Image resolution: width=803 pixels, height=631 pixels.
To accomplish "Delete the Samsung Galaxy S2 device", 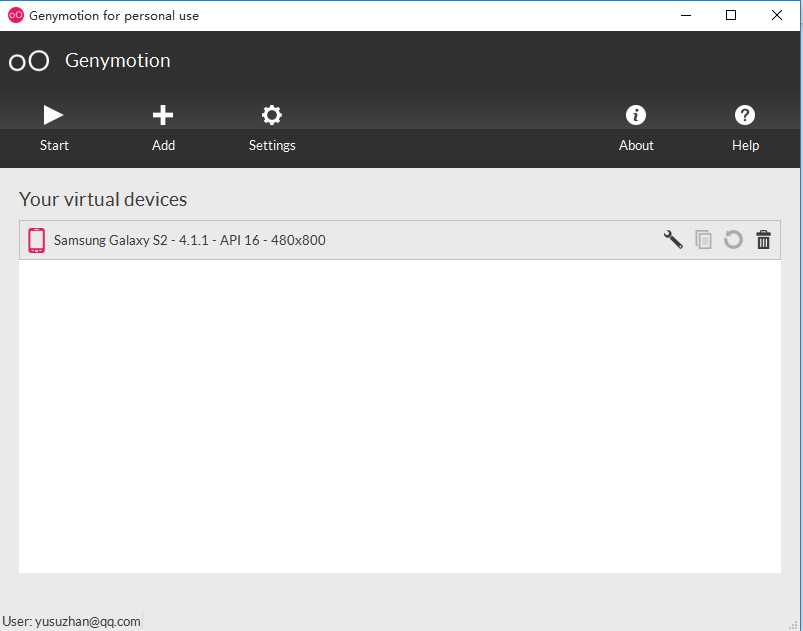I will (763, 240).
